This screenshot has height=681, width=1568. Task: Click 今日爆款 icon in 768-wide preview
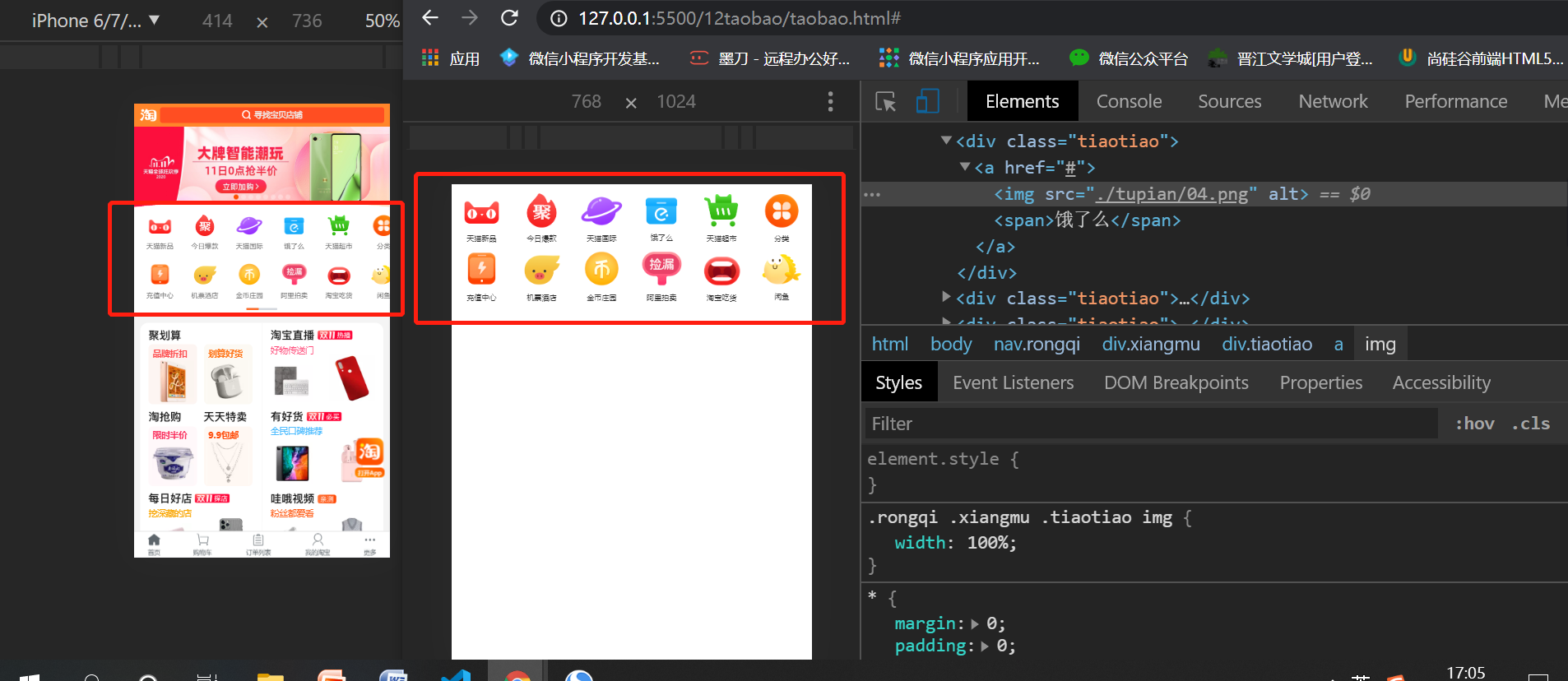[x=541, y=211]
